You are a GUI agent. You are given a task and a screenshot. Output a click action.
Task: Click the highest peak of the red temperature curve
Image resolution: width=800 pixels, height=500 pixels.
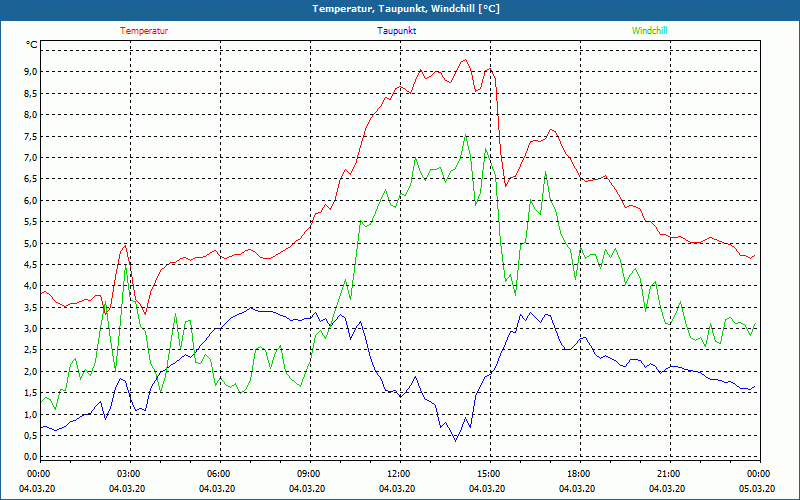click(x=463, y=60)
